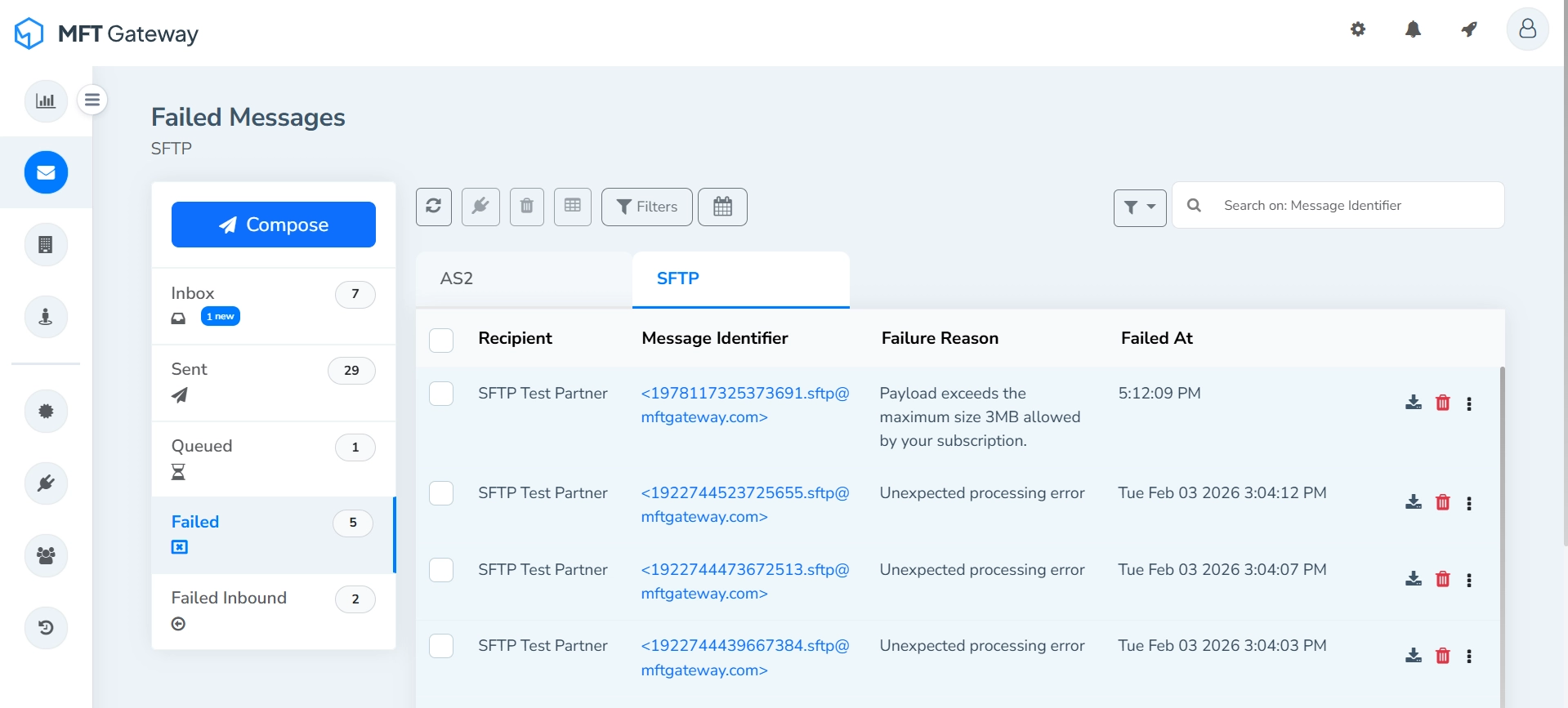1568x708 pixels.
Task: Open the certificate badge icon in sidebar
Action: [x=46, y=411]
